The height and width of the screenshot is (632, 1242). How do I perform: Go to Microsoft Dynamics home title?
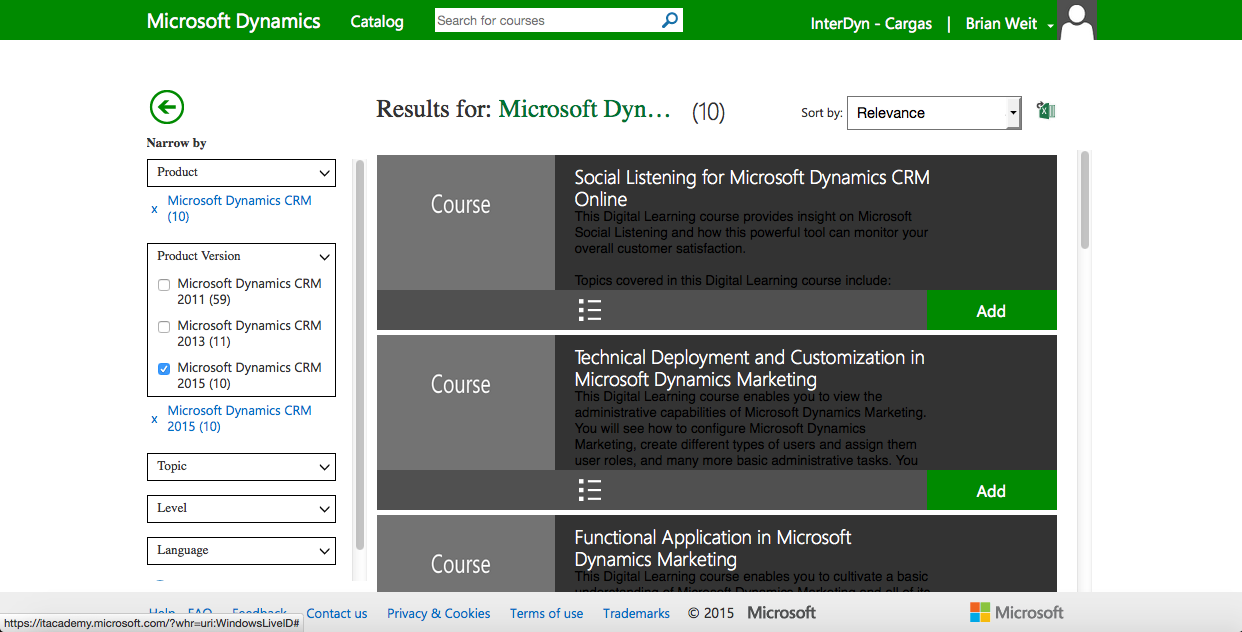234,21
